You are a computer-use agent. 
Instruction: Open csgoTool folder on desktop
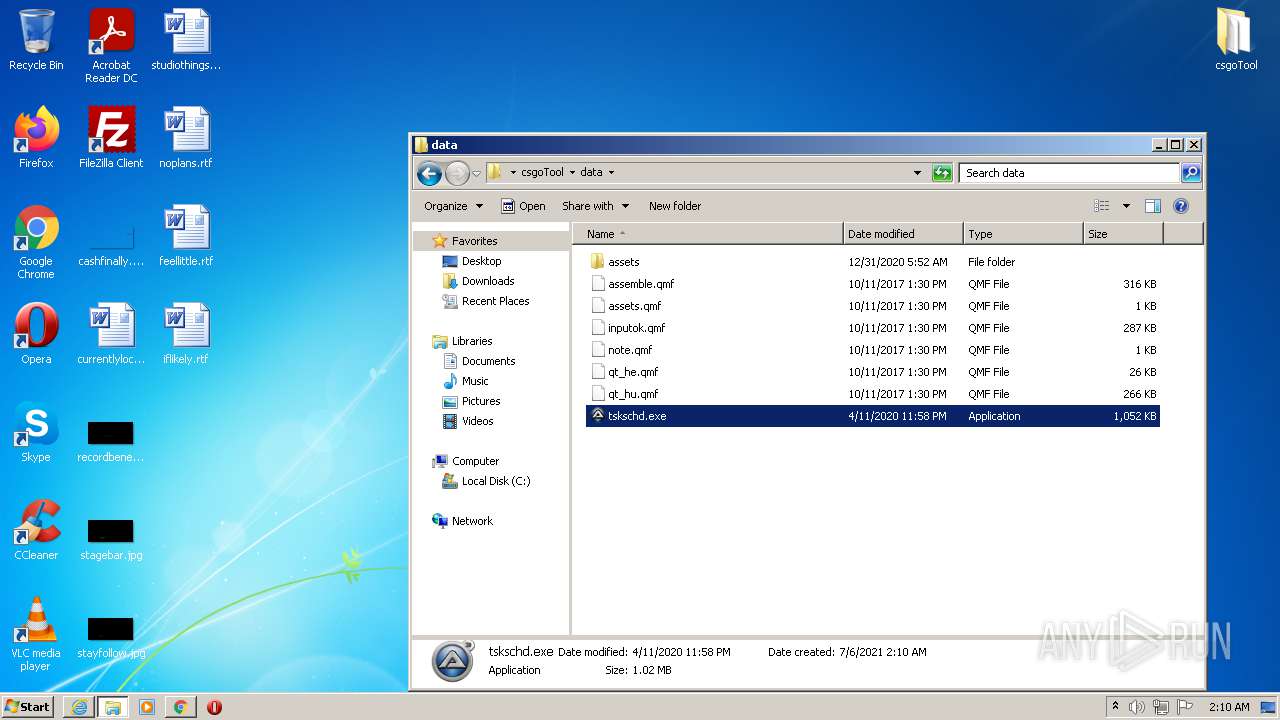[1236, 40]
